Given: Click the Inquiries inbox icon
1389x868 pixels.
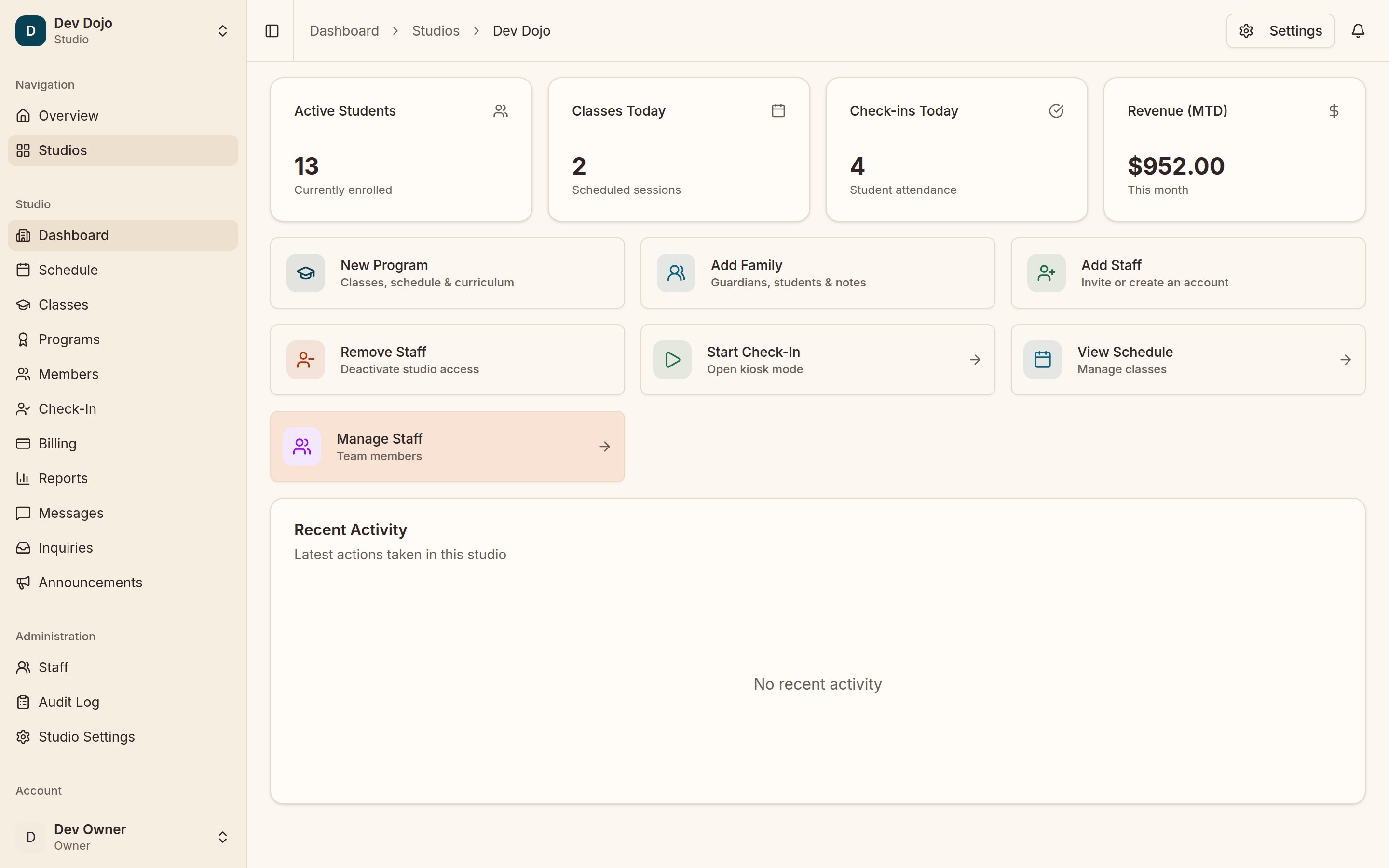Looking at the screenshot, I should click(x=23, y=548).
